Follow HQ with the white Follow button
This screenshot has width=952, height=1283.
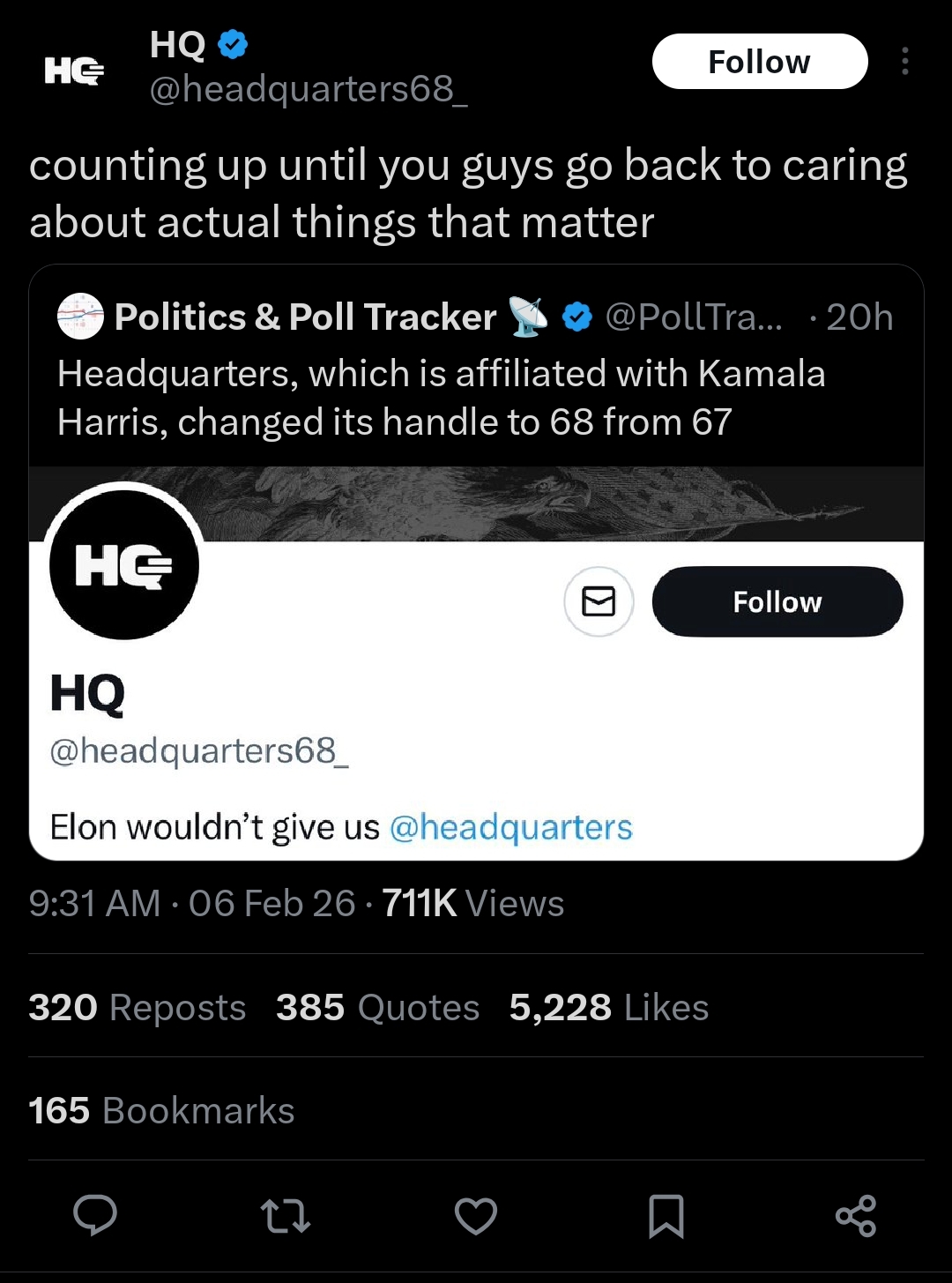tap(759, 62)
